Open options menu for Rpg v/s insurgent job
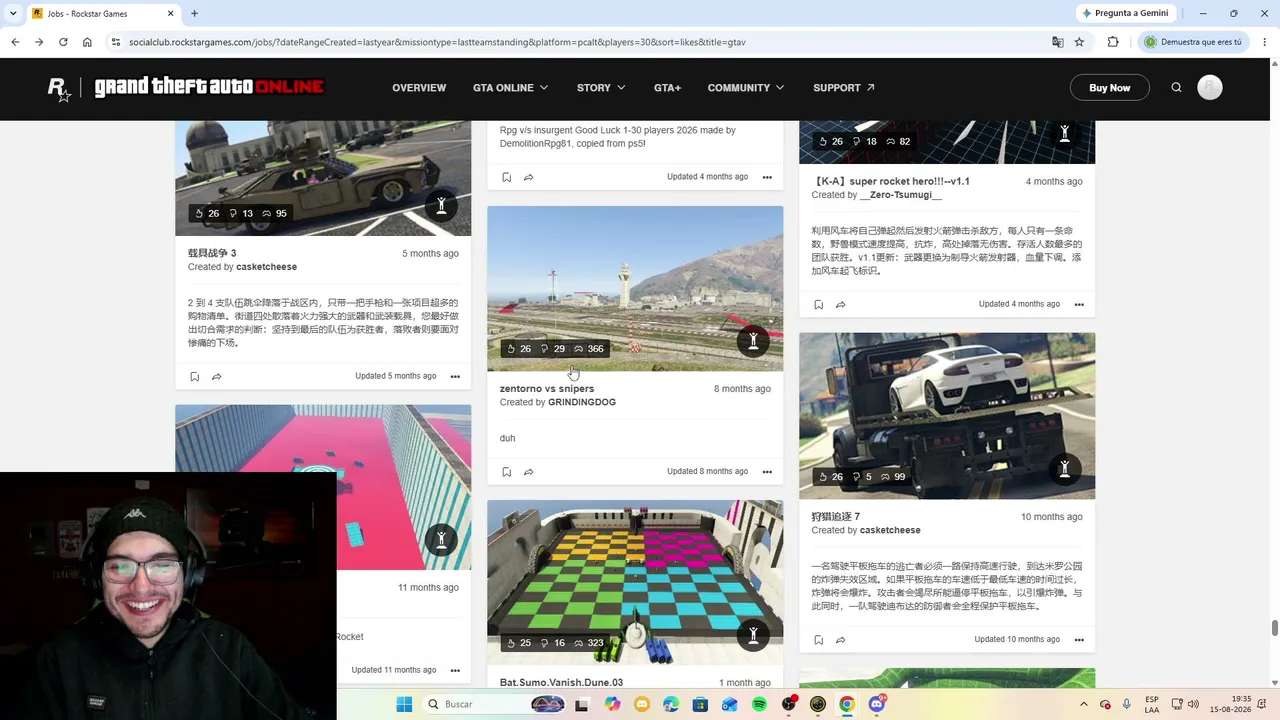 767,178
